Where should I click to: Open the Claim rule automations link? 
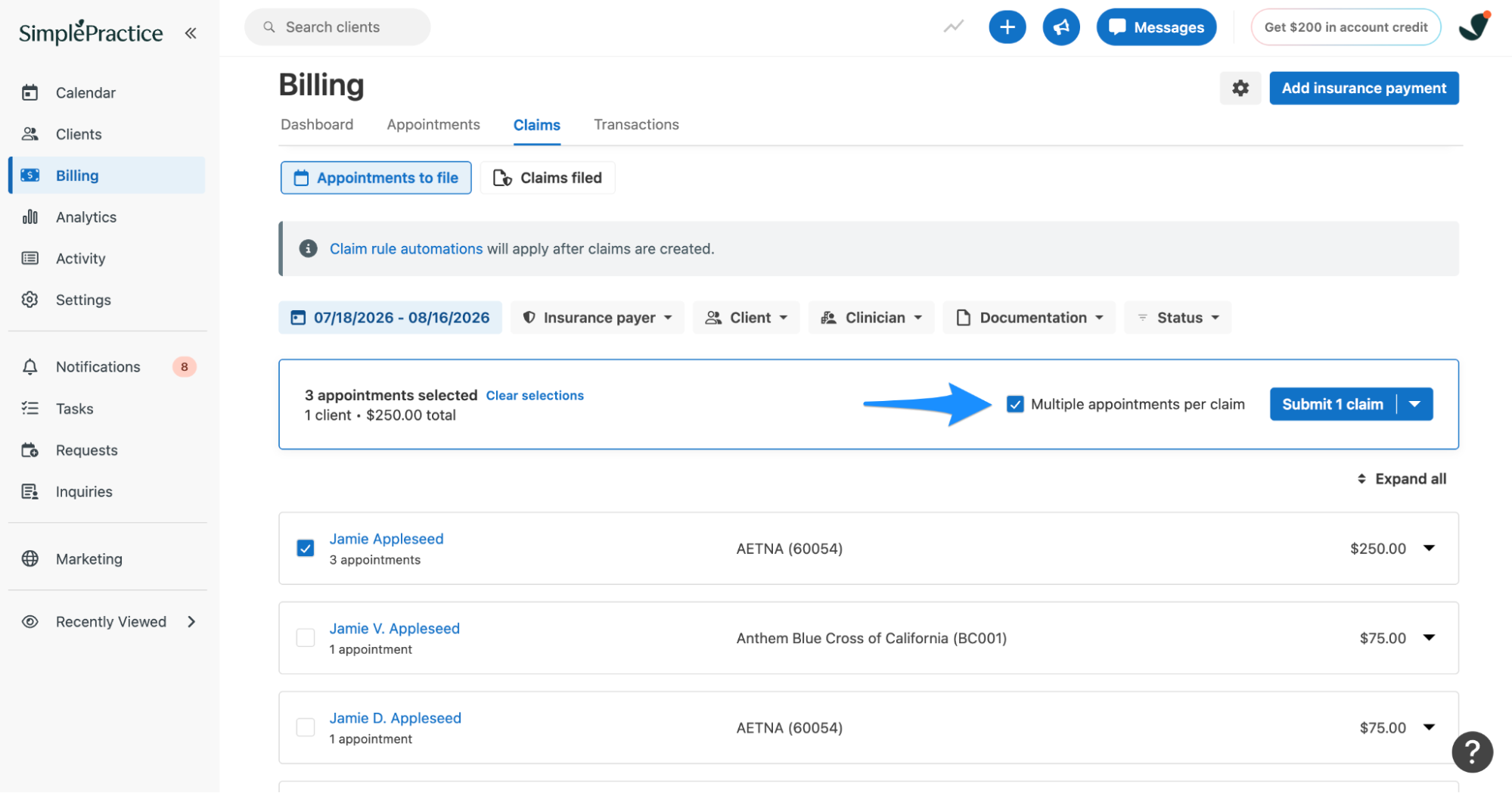[406, 249]
